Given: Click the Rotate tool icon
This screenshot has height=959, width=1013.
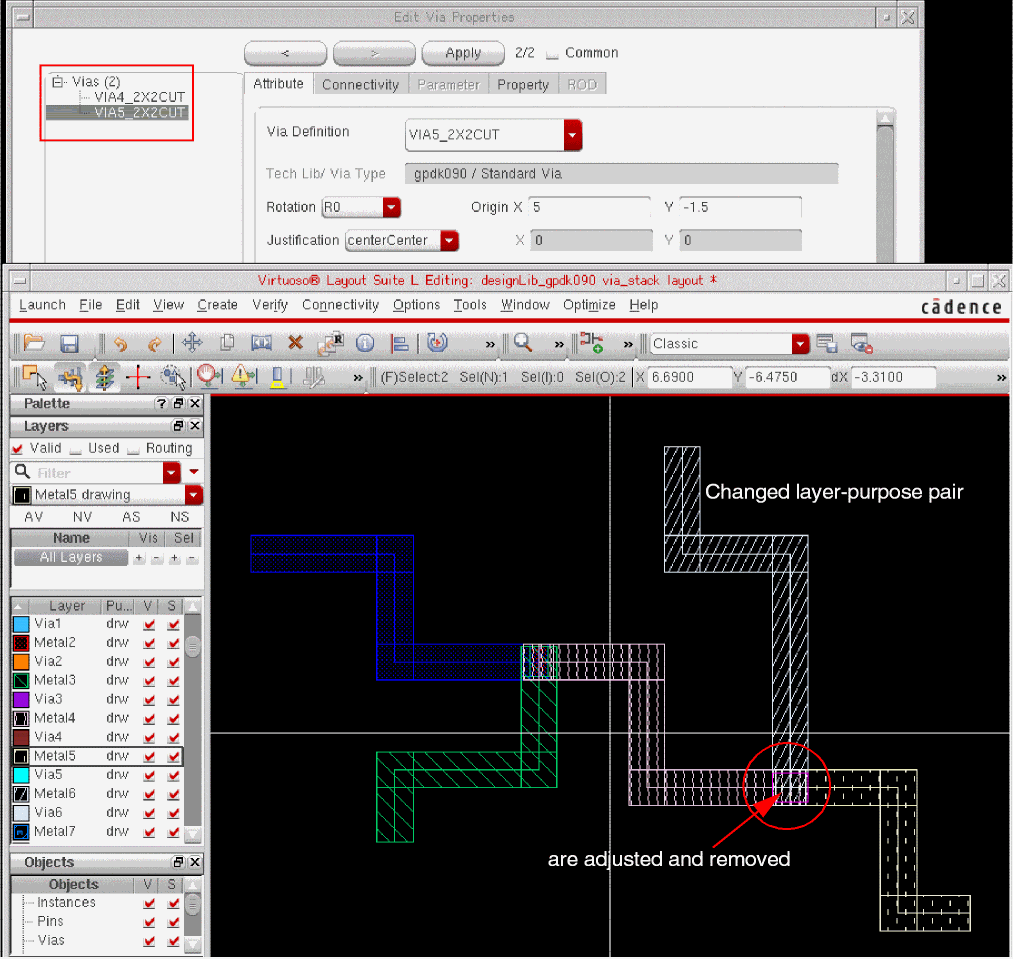Looking at the screenshot, I should (437, 342).
